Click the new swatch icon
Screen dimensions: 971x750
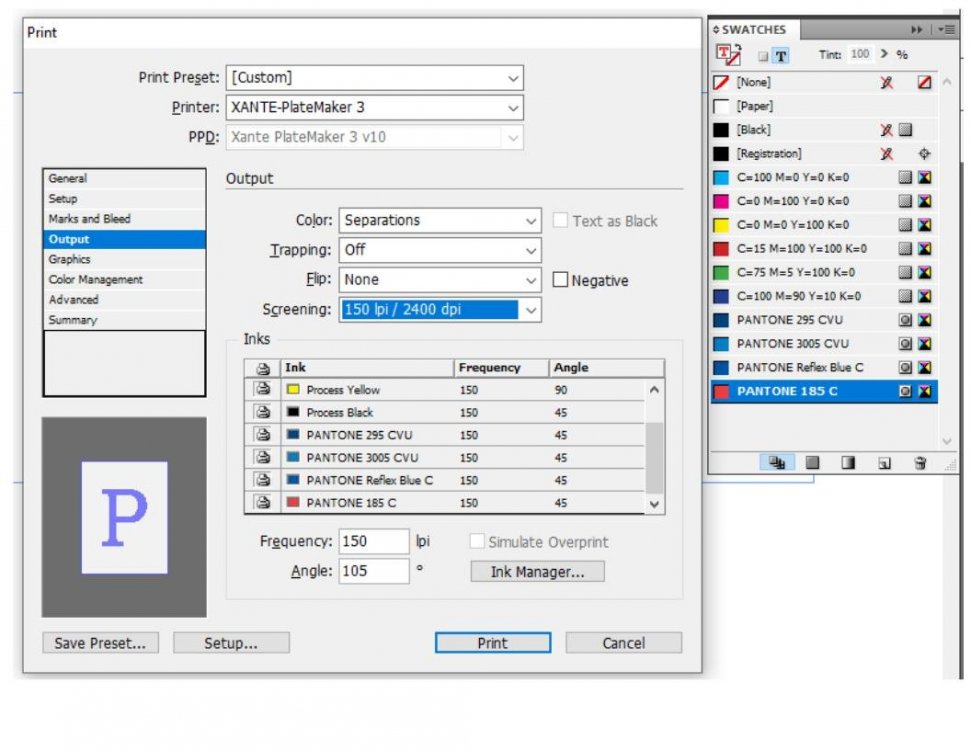pyautogui.click(x=884, y=463)
